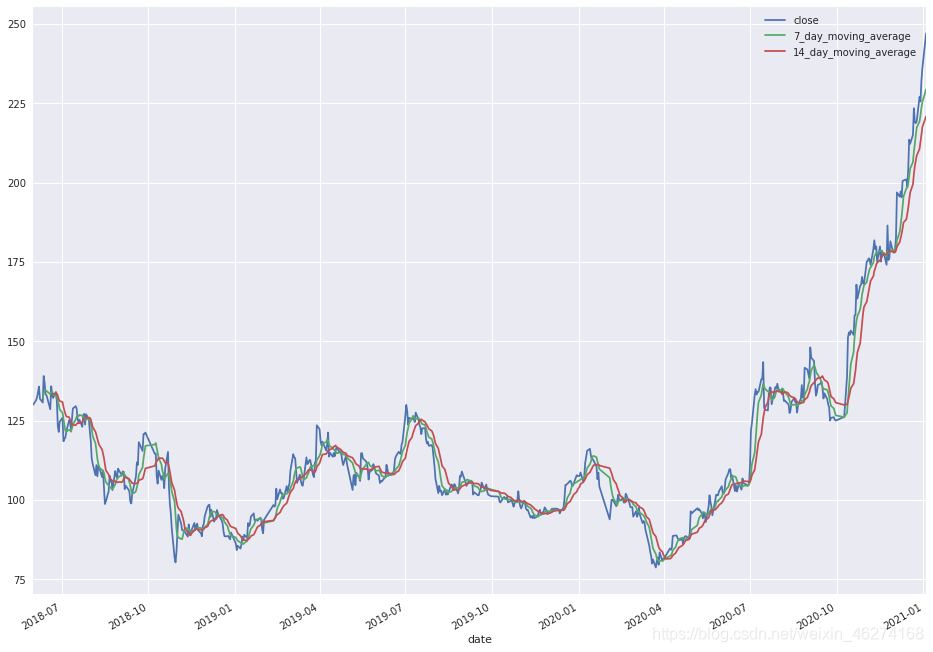This screenshot has width=933, height=652.
Task: Click the '7_day_moving_average' legend label
Action: [x=852, y=36]
